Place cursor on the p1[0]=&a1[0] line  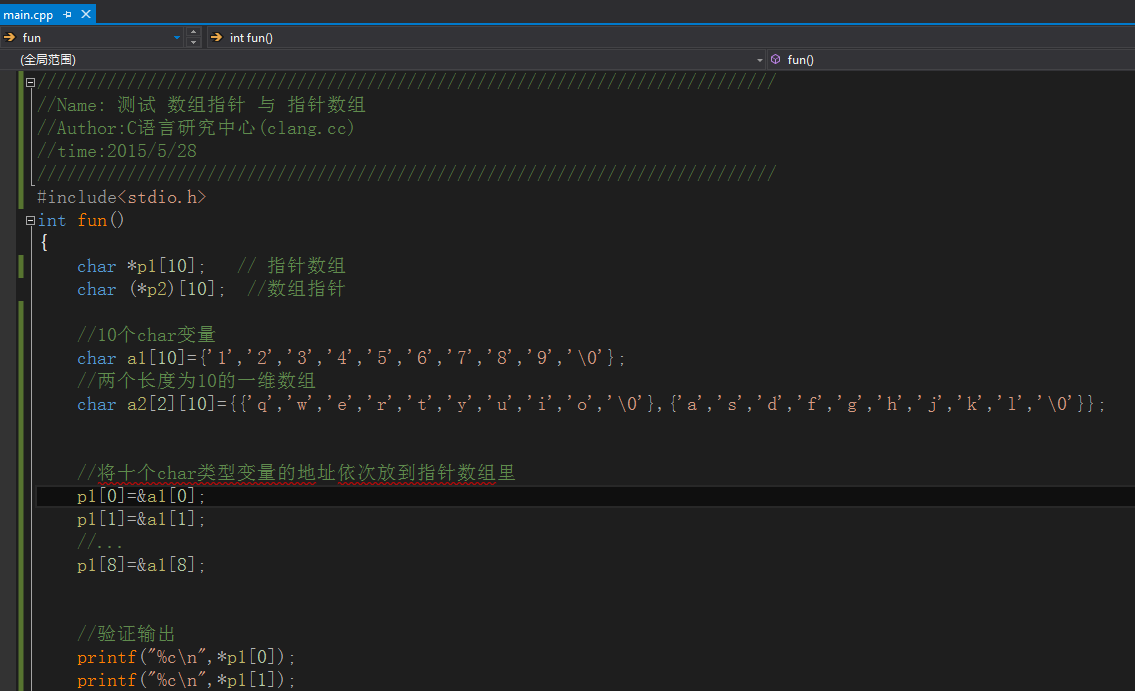pyautogui.click(x=141, y=497)
